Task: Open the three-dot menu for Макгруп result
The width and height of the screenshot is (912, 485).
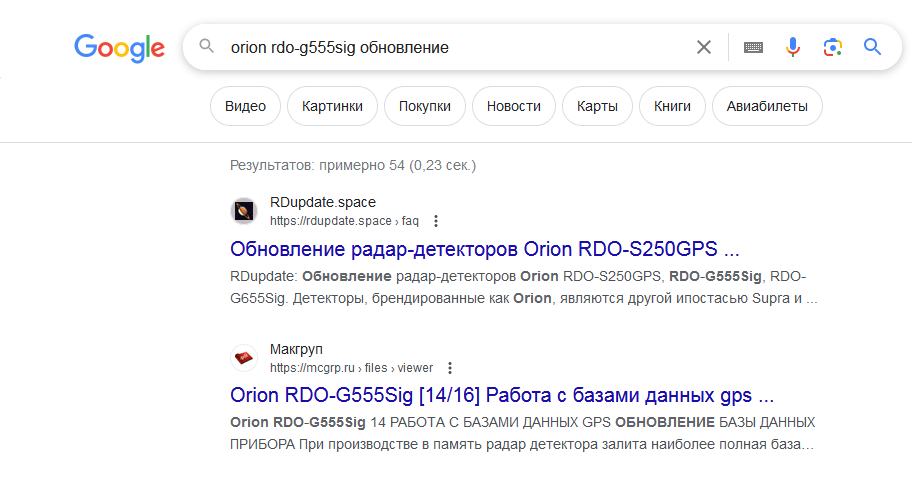Action: (450, 368)
